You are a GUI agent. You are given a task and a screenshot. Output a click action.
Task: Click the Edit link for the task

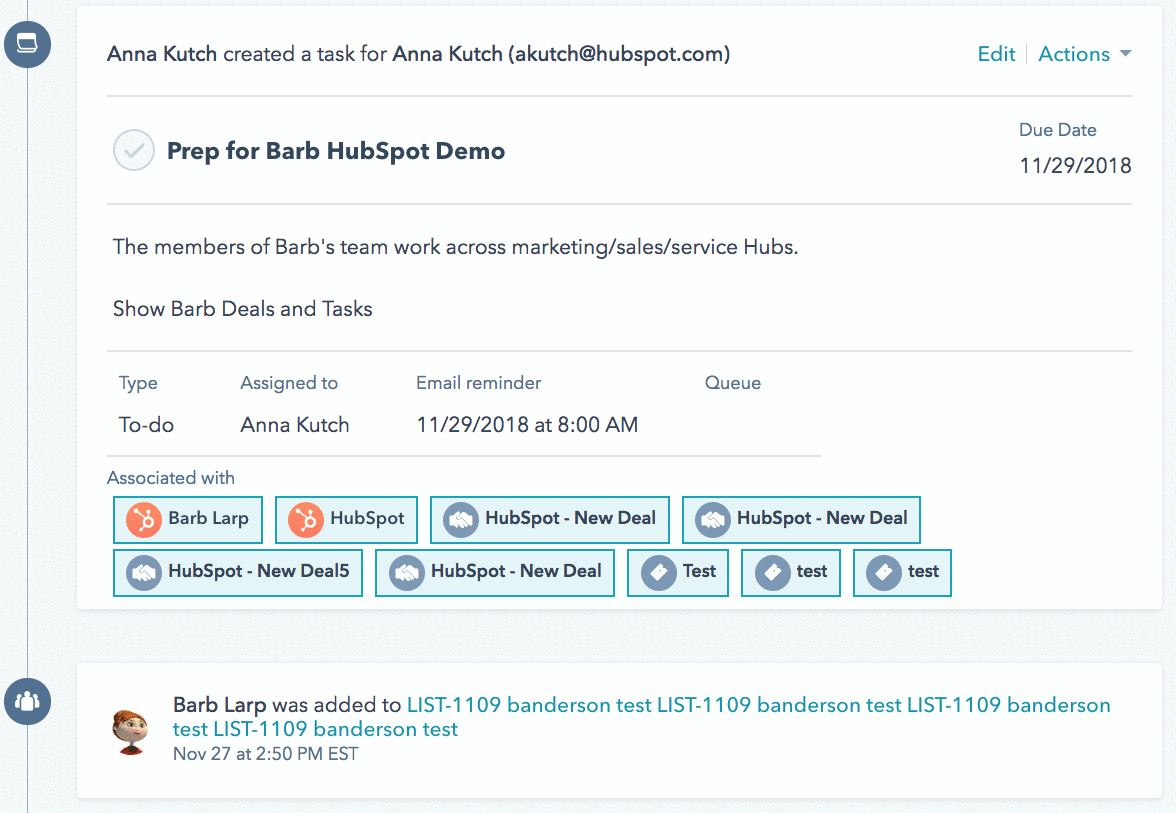click(996, 54)
